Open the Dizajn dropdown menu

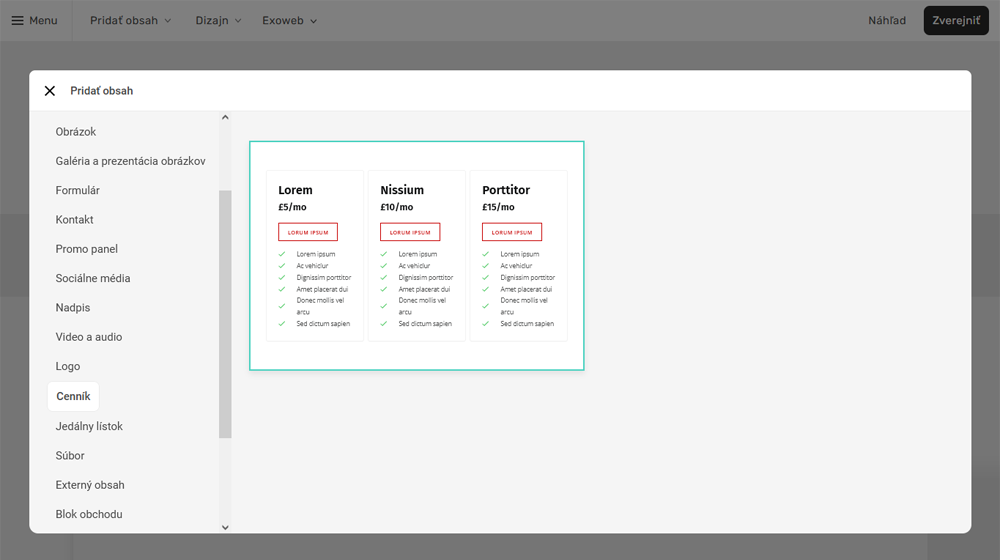coord(218,20)
